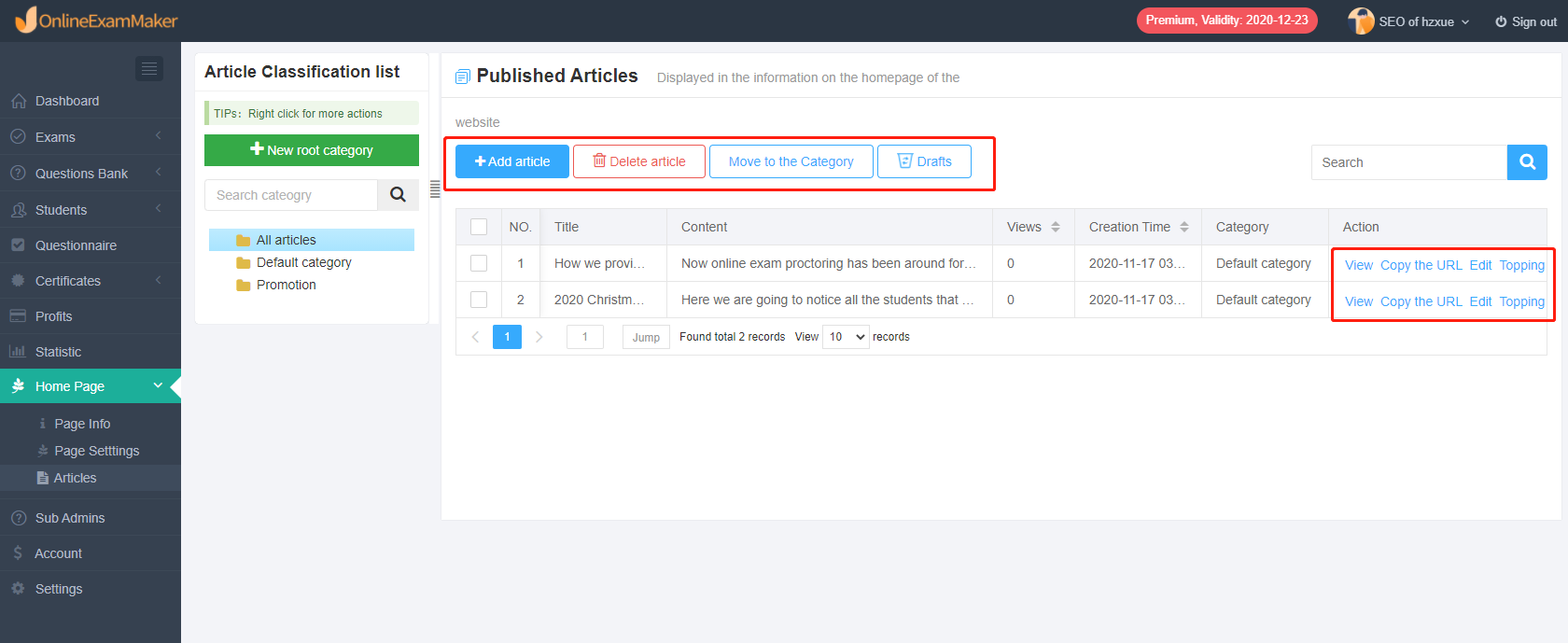Open the Profits menu item
The height and width of the screenshot is (643, 1568).
pos(91,316)
